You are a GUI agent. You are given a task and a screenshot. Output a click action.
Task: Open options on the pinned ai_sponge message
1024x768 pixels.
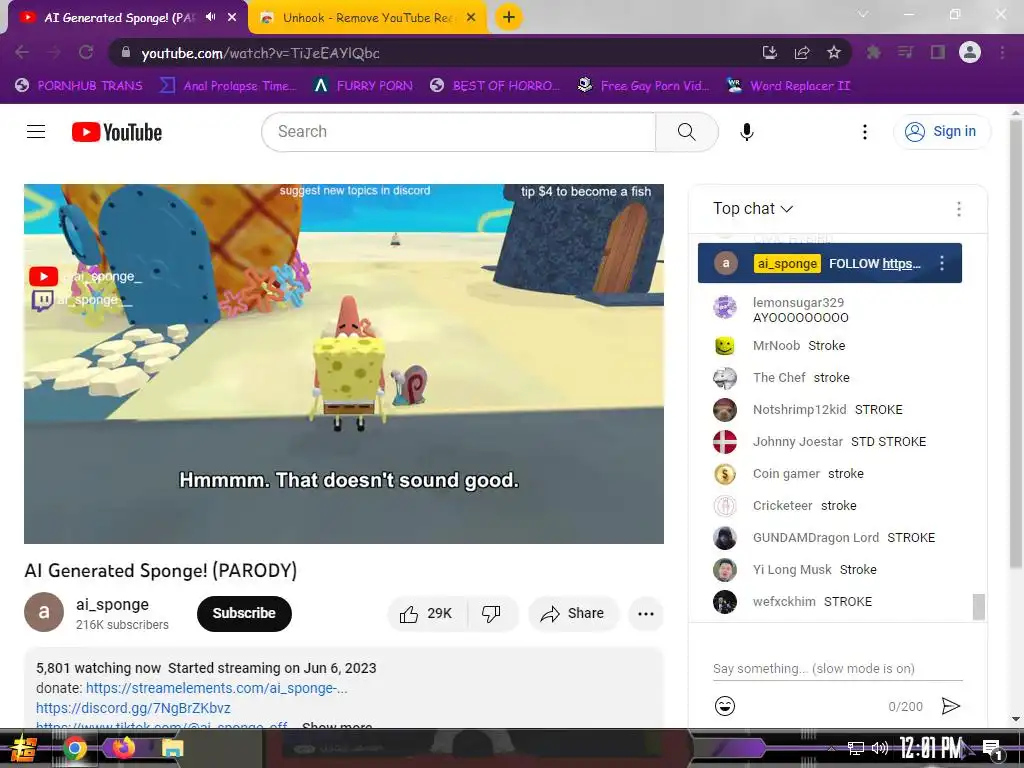click(x=941, y=263)
